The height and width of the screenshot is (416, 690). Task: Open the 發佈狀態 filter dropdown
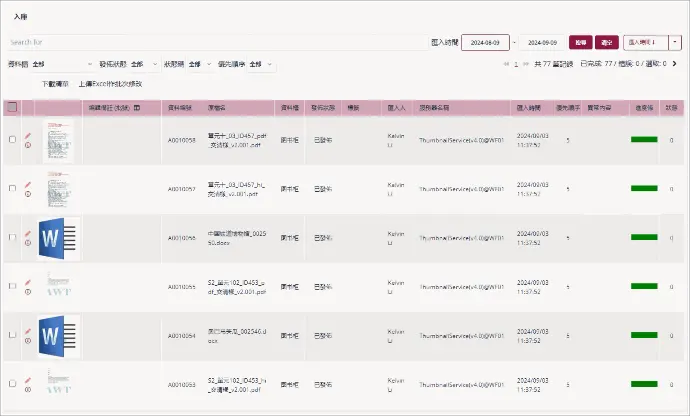153,64
